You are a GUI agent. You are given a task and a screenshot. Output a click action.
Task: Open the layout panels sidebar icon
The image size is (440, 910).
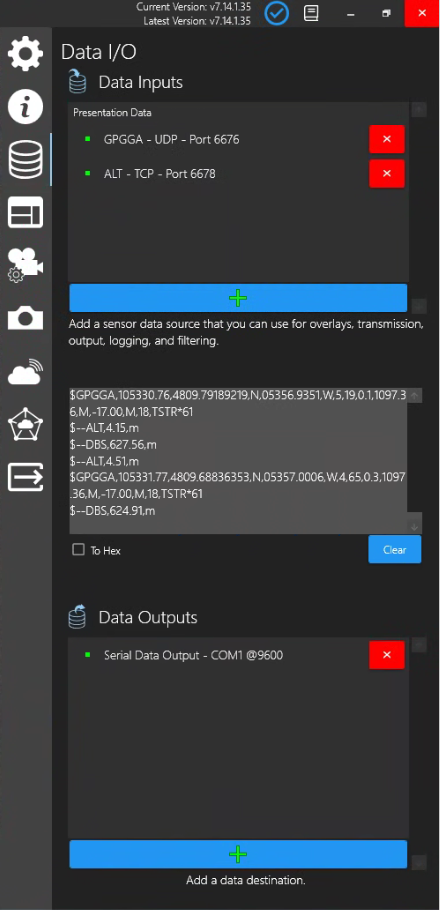click(x=25, y=212)
